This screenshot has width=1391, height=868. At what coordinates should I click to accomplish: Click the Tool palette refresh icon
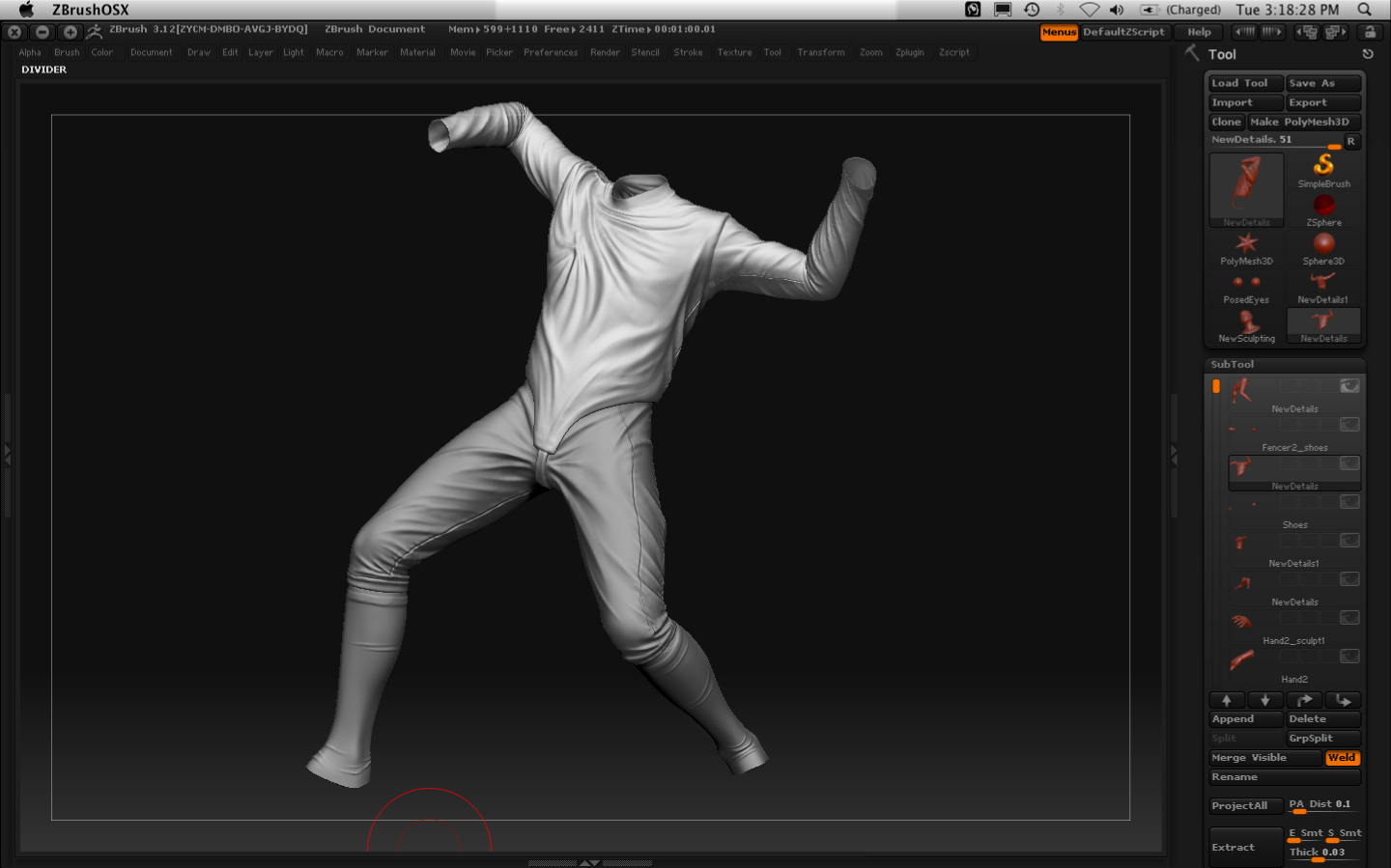tap(1368, 54)
